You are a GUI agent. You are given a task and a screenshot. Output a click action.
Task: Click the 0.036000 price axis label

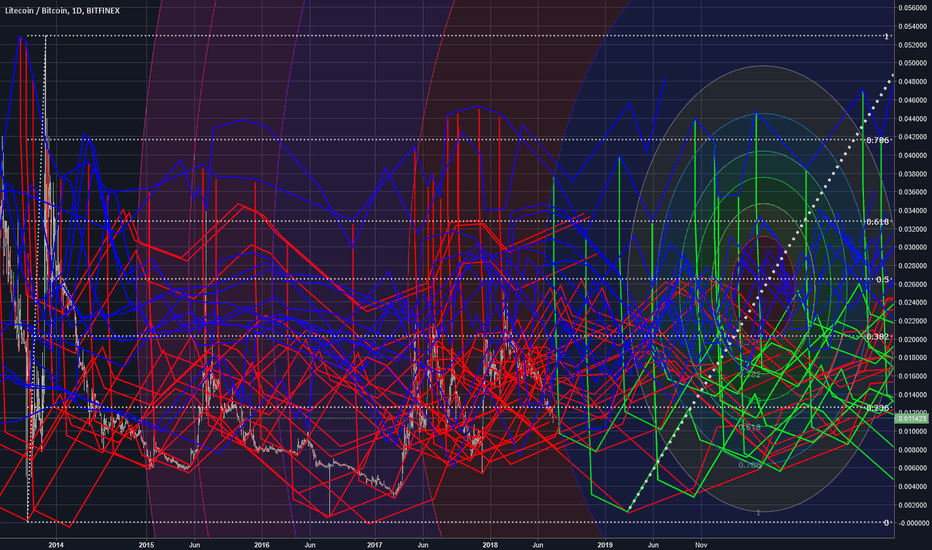[x=914, y=192]
